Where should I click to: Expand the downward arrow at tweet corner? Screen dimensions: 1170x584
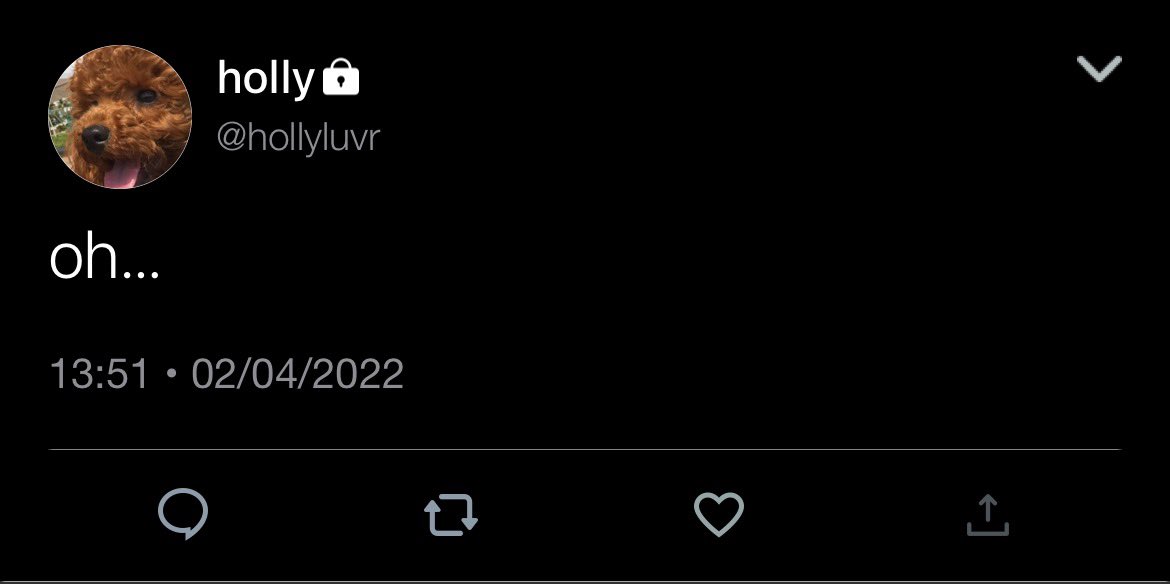[x=1099, y=69]
